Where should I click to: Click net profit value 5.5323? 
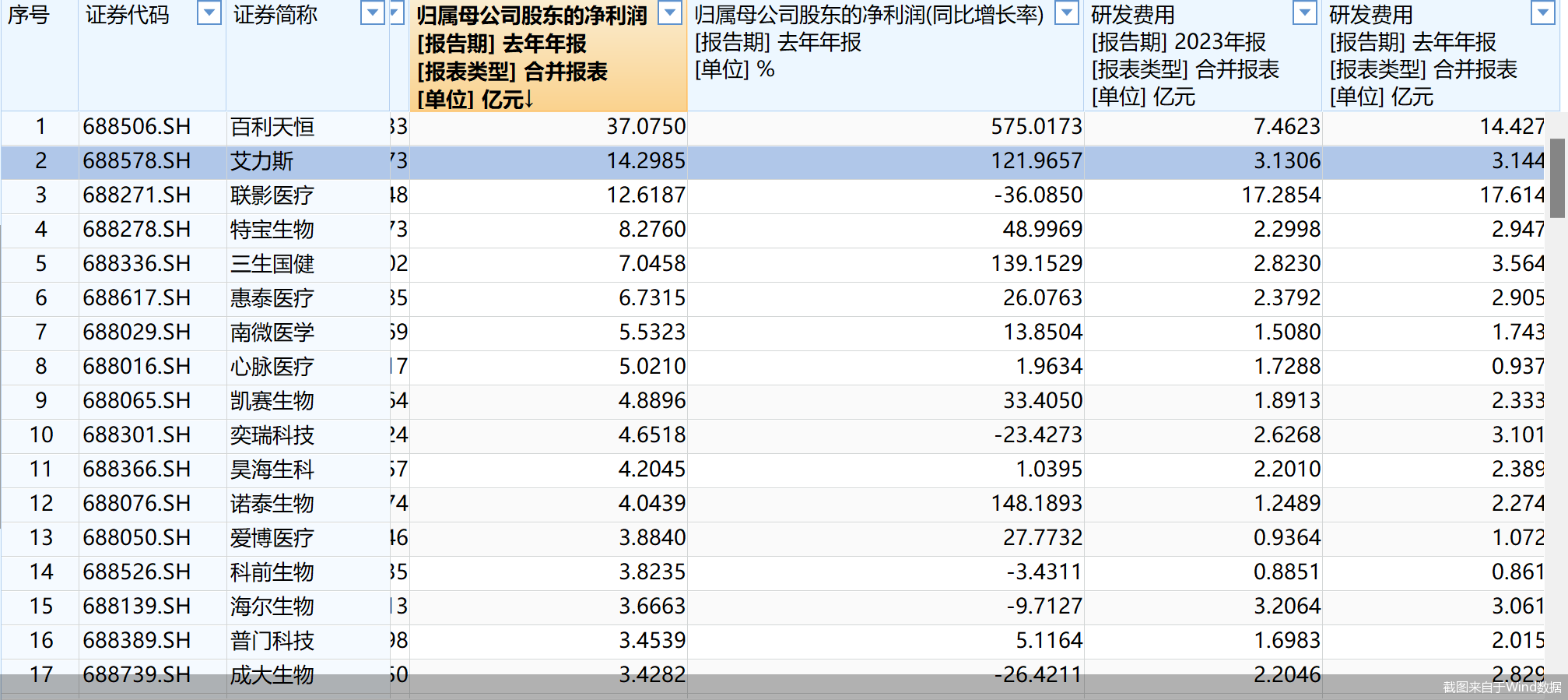652,332
